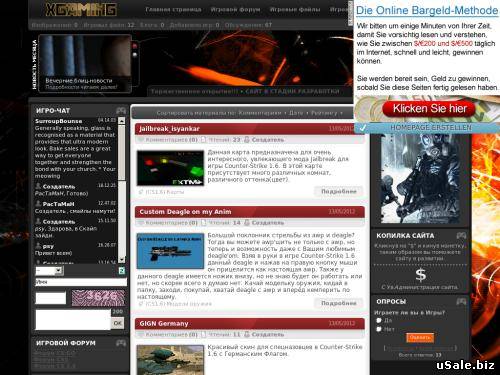This screenshot has height=375, width=500.
Task: Click the reads page icon in GIGN Germany post
Action: (x=204, y=334)
